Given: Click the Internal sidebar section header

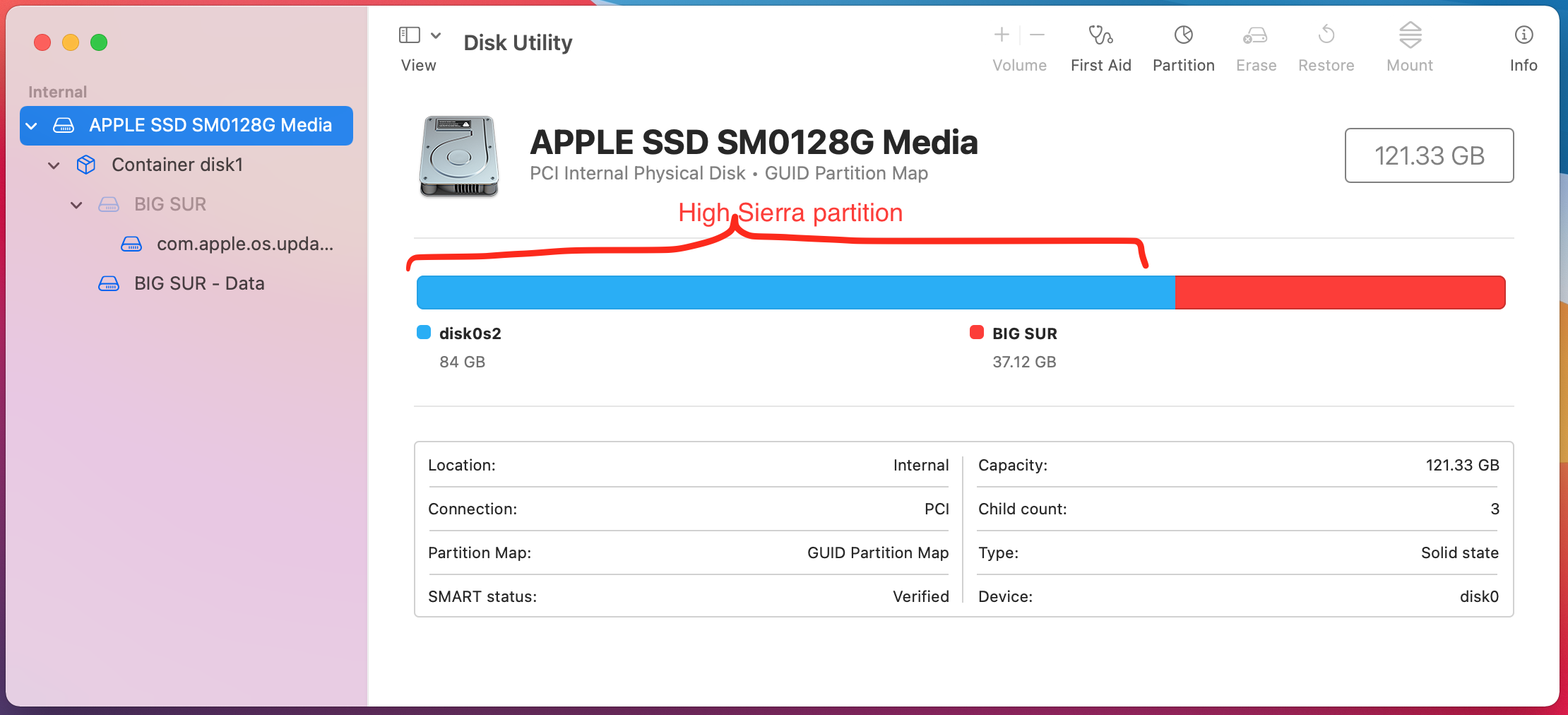Looking at the screenshot, I should pos(58,92).
